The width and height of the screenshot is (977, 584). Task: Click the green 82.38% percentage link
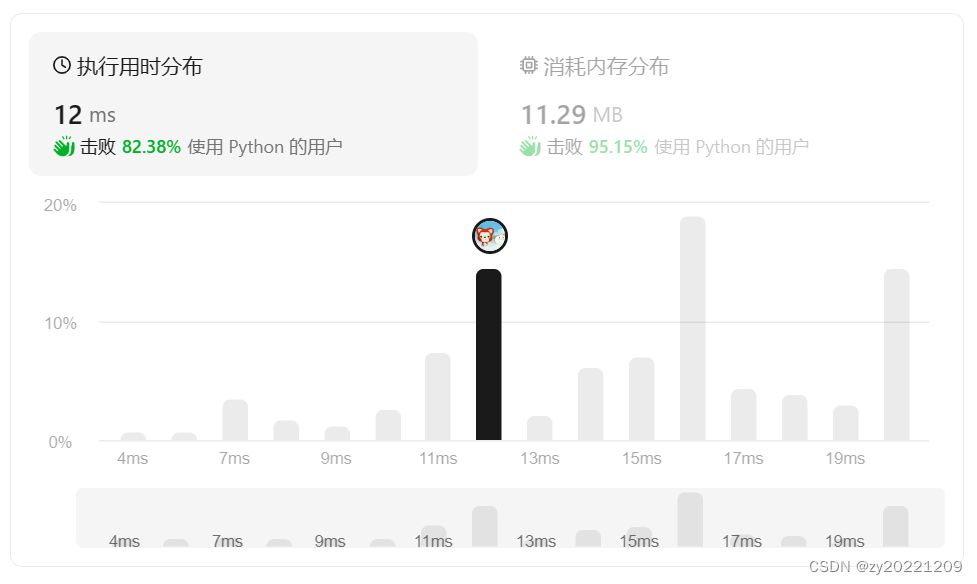152,146
